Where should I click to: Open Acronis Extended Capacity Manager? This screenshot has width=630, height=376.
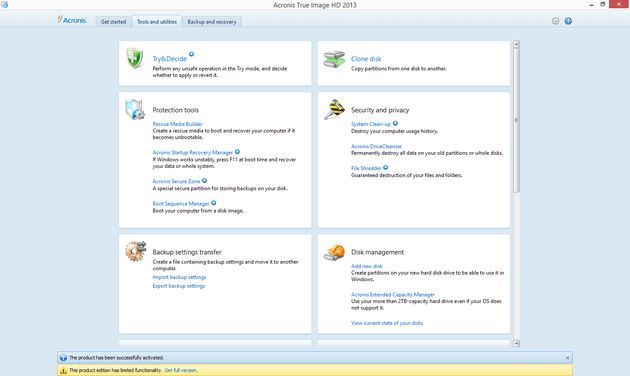pyautogui.click(x=393, y=294)
